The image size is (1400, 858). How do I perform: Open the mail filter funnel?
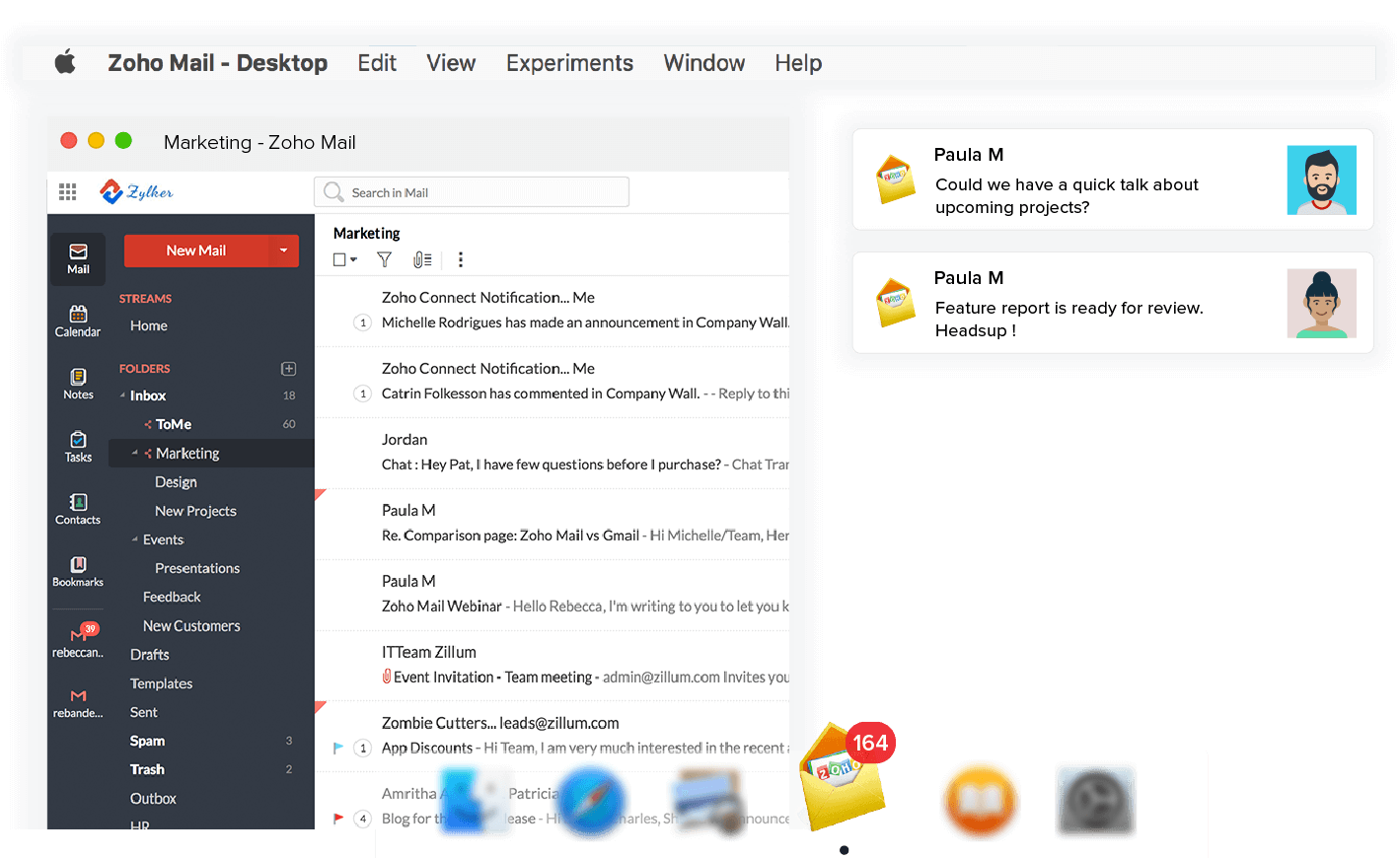[x=385, y=259]
